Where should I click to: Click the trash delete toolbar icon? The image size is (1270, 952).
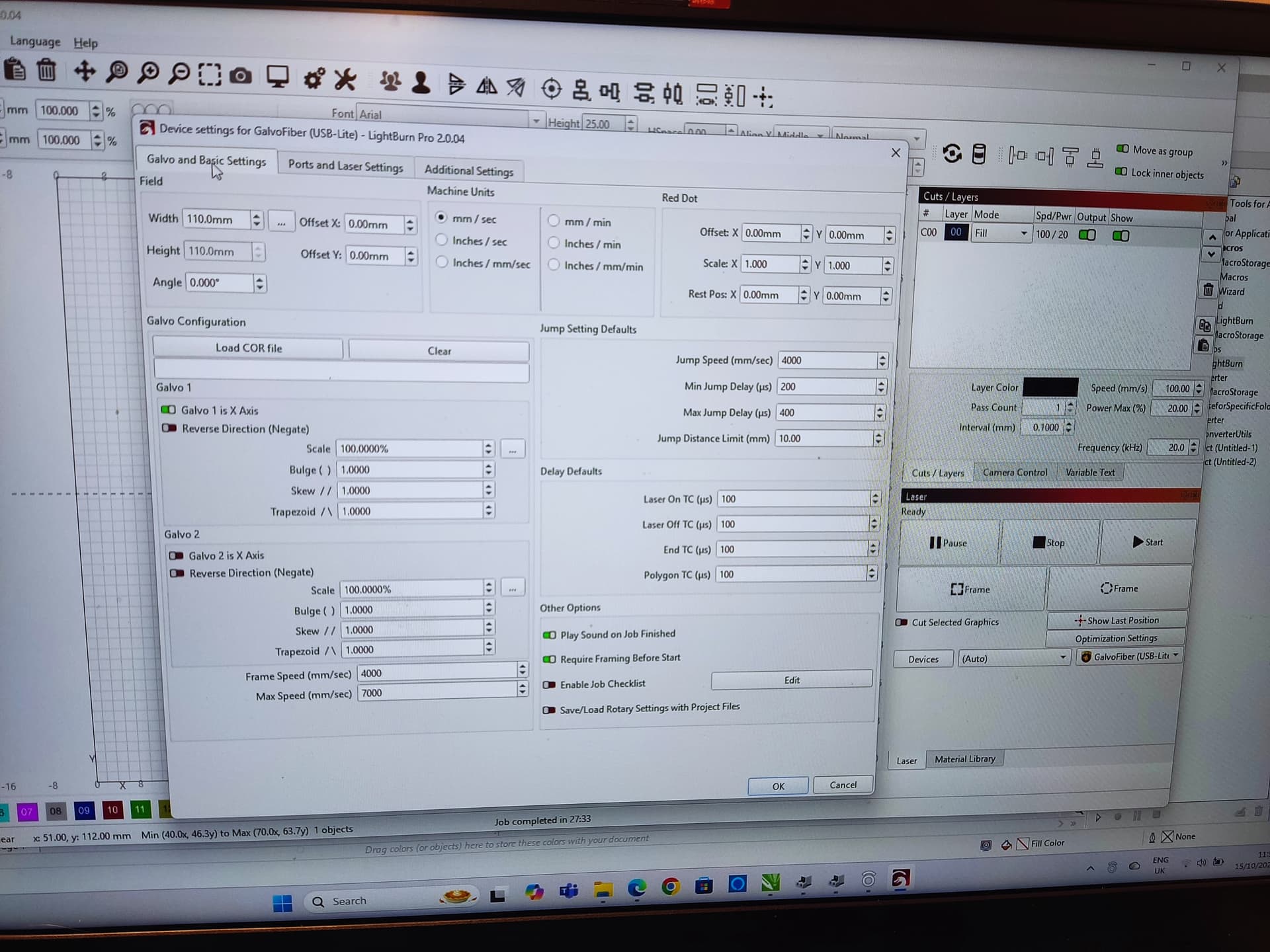46,70
